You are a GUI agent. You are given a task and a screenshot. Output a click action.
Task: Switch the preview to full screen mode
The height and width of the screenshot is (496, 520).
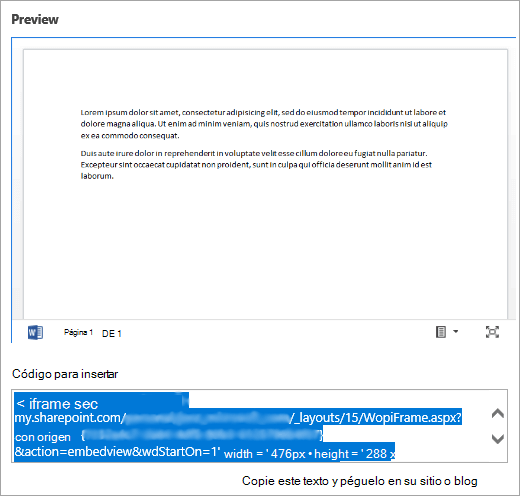pyautogui.click(x=492, y=332)
